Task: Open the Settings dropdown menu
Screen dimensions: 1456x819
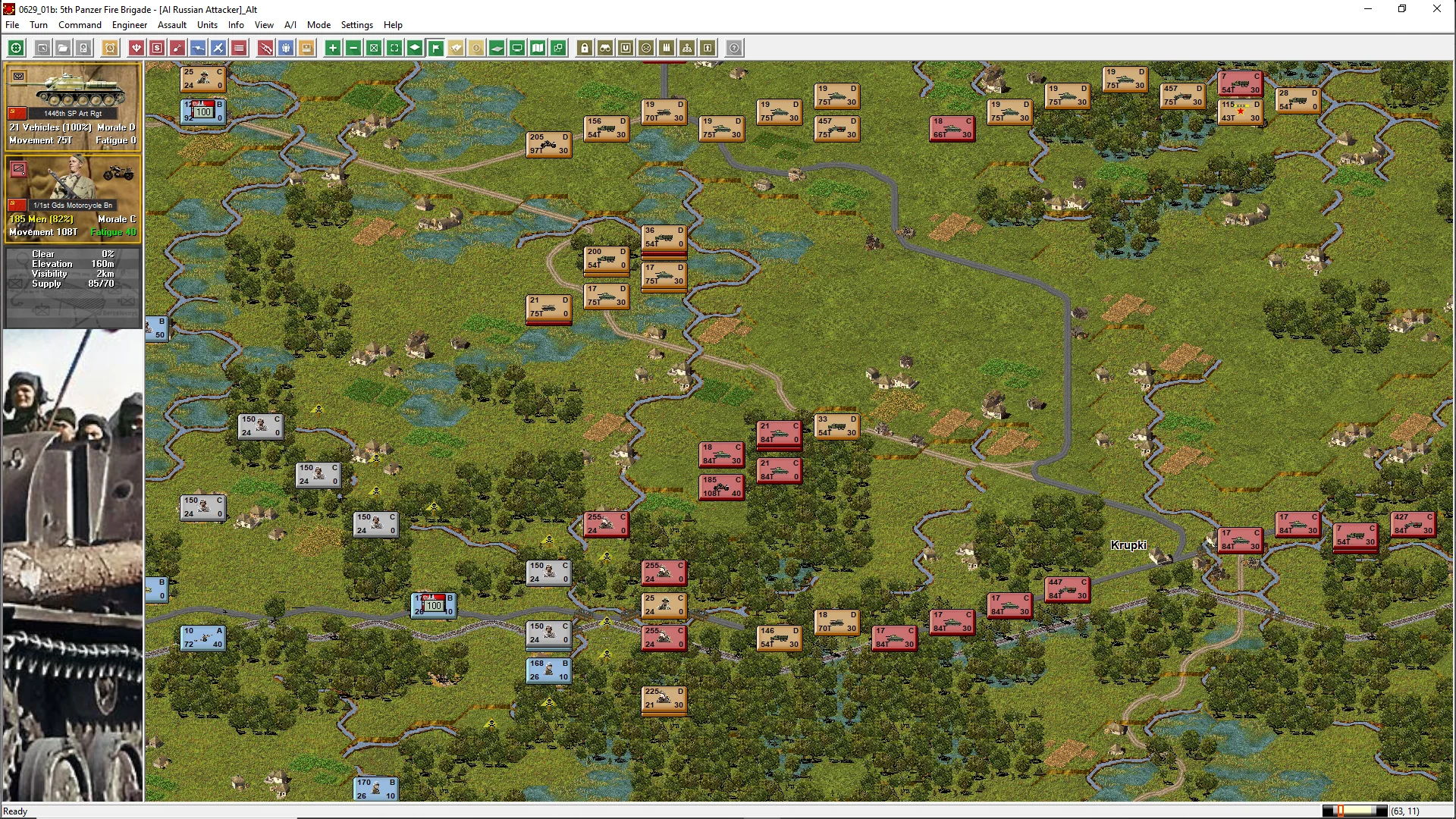Action: point(356,25)
